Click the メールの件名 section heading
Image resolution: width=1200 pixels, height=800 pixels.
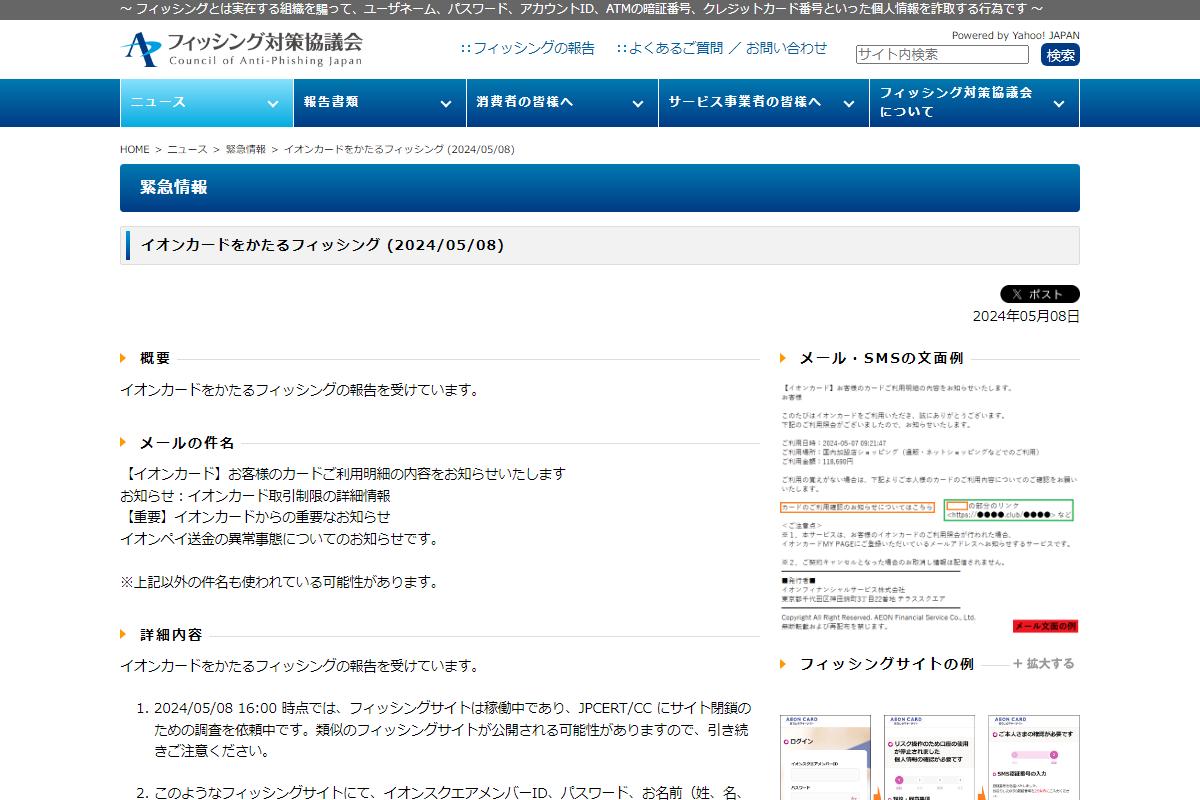187,442
